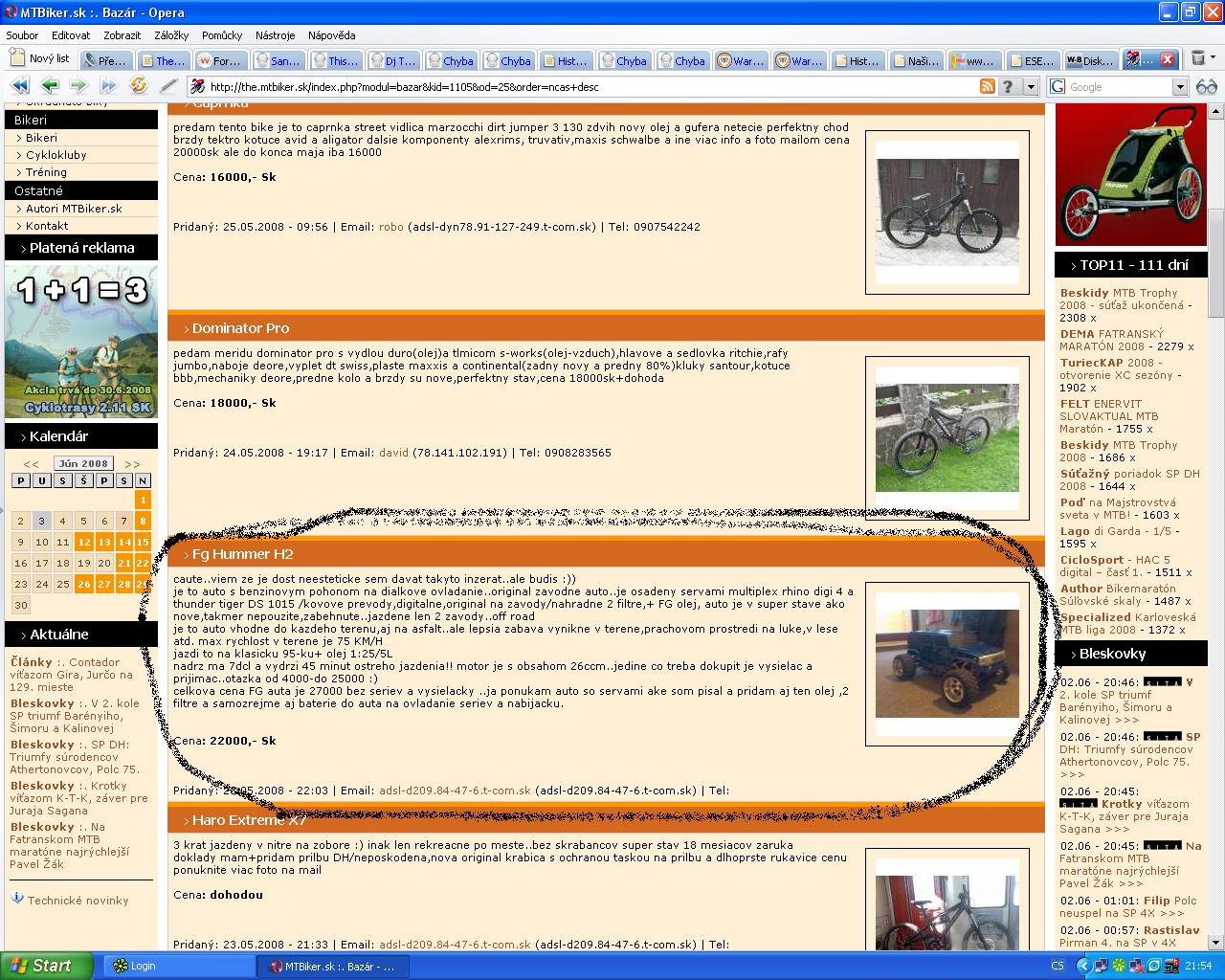Click the Nový list new tab button
Screen dimensions: 1225x980
pos(39,58)
